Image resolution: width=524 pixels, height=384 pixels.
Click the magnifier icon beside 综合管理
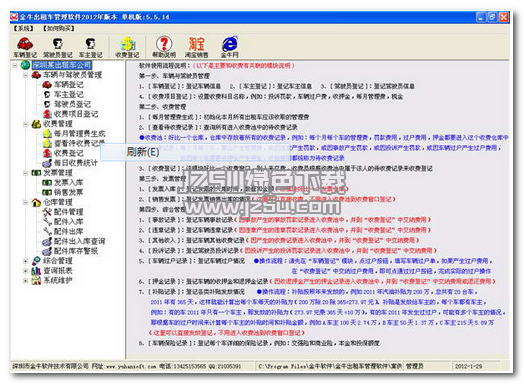(x=36, y=261)
